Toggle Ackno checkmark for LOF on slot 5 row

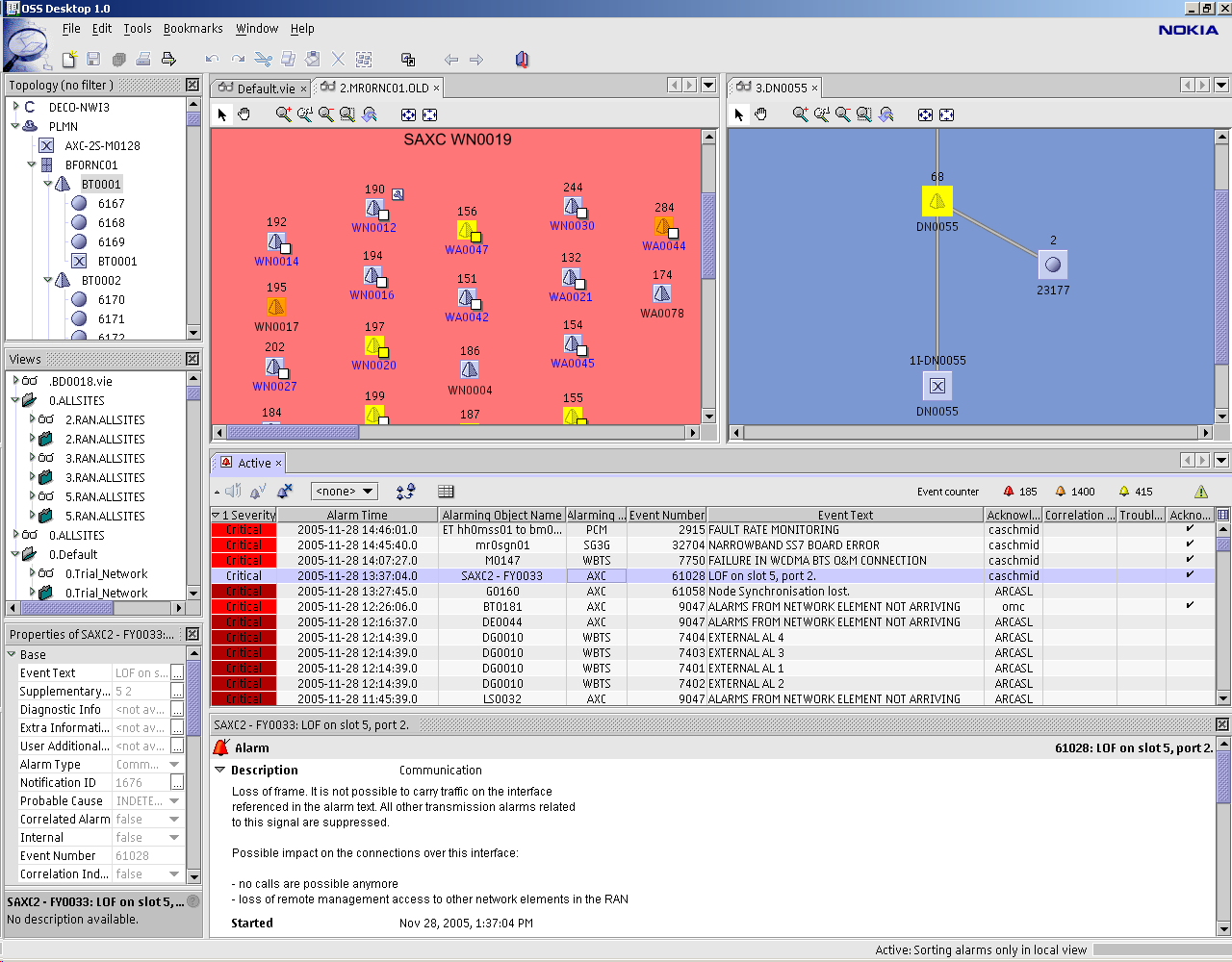pyautogui.click(x=1191, y=575)
